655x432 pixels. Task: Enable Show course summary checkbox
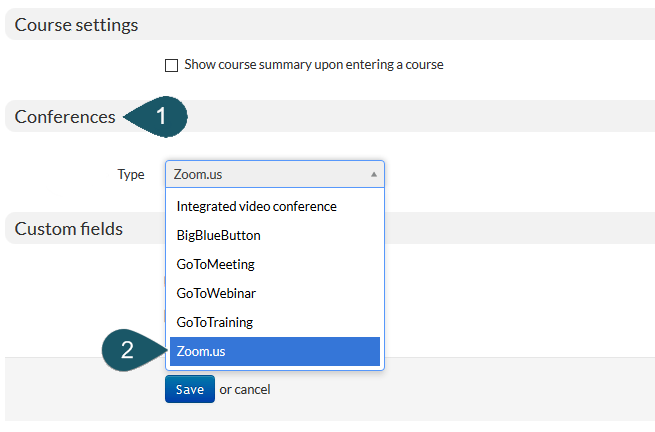171,66
